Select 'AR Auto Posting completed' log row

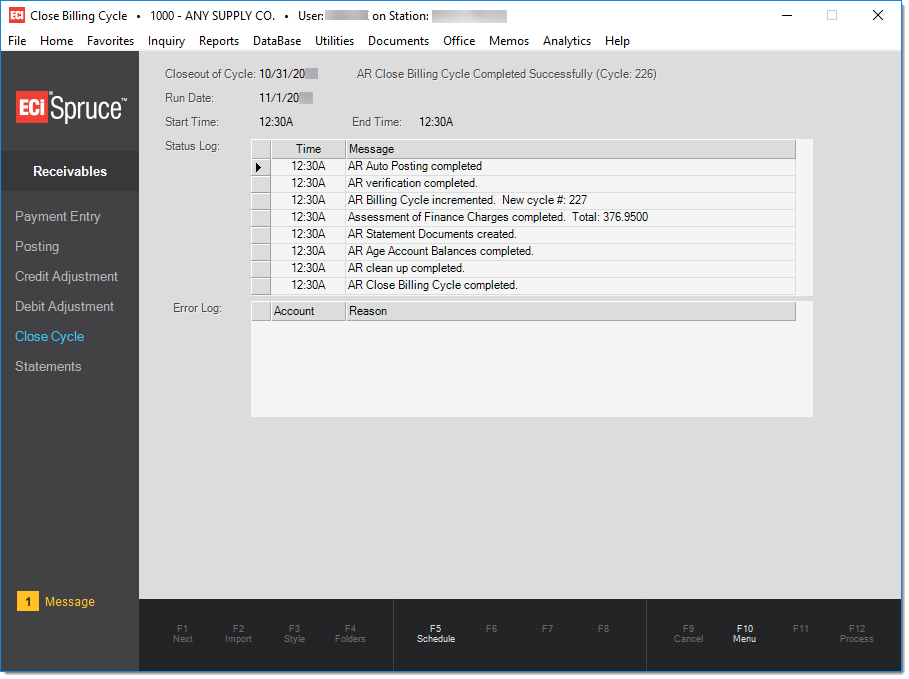tap(523, 166)
